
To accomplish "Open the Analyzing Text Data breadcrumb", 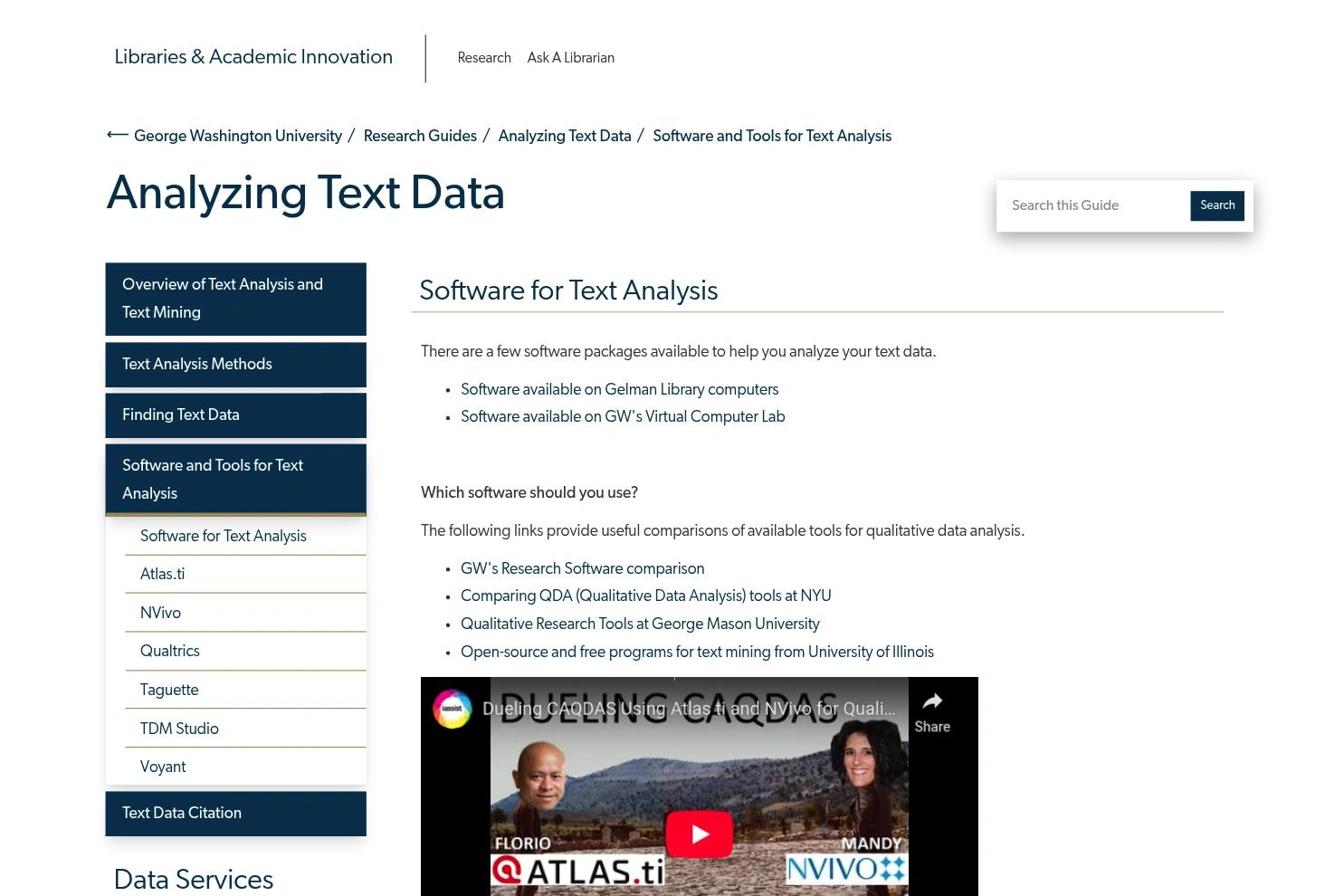I will (565, 136).
